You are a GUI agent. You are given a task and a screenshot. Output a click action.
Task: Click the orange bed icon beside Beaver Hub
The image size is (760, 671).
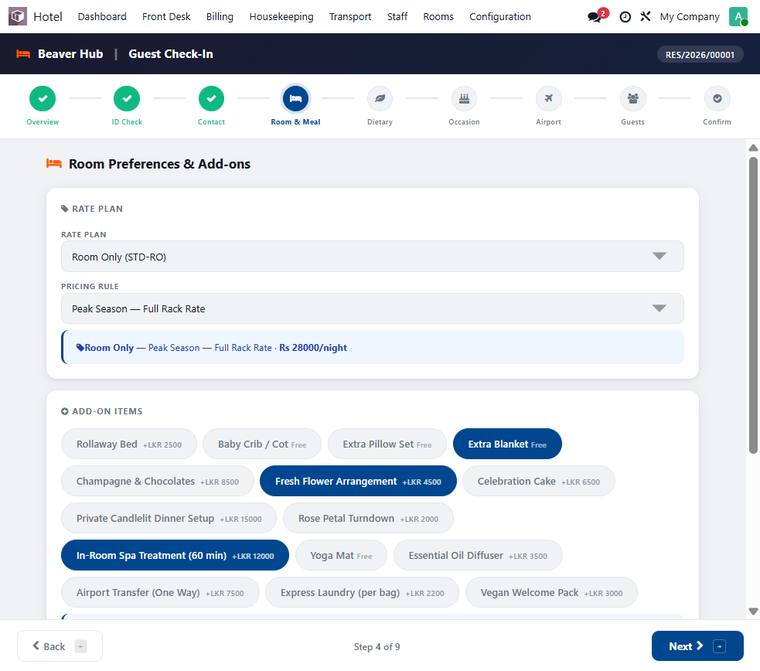coord(23,54)
